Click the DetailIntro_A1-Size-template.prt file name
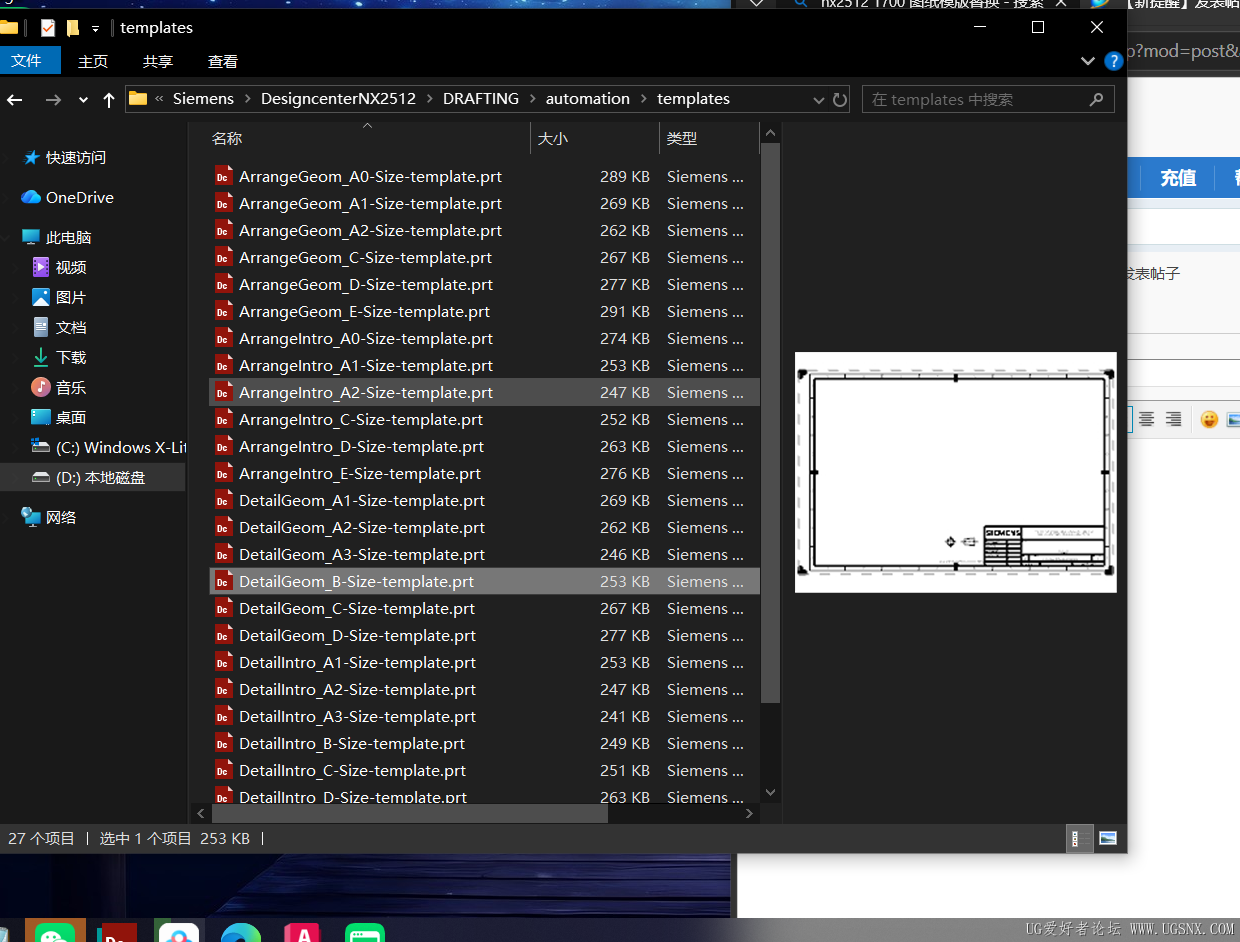Screen dimensions: 1240x942 tap(357, 662)
